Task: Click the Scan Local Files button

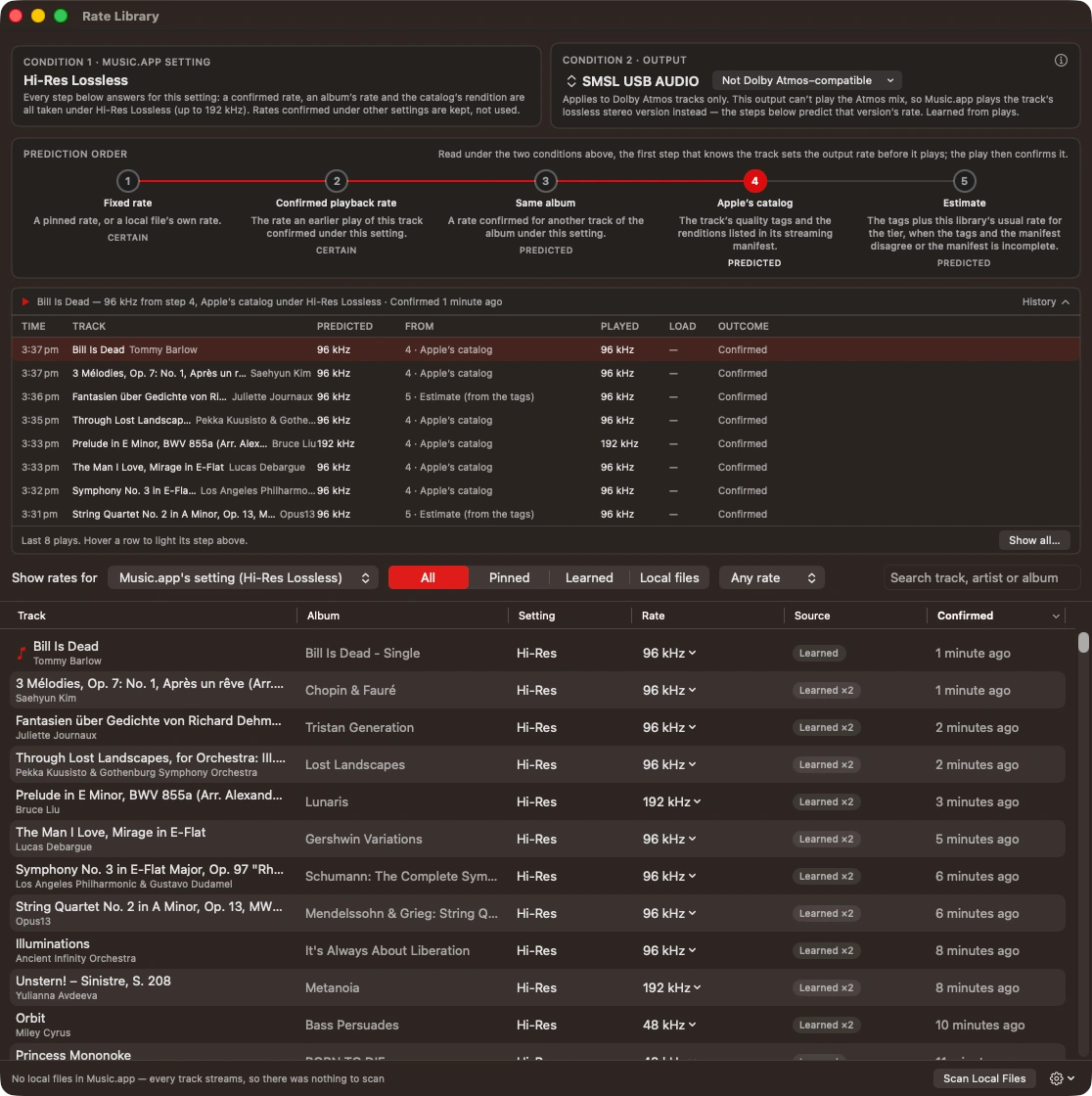Action: click(x=984, y=1078)
